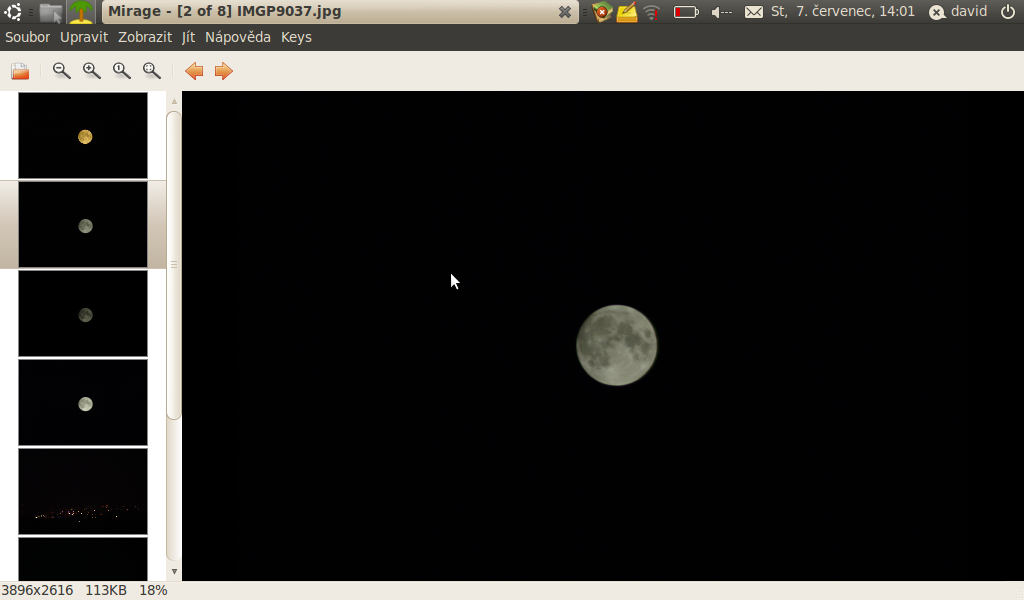
Task: Click the 3896x2616 resolution status text
Action: pyautogui.click(x=37, y=590)
